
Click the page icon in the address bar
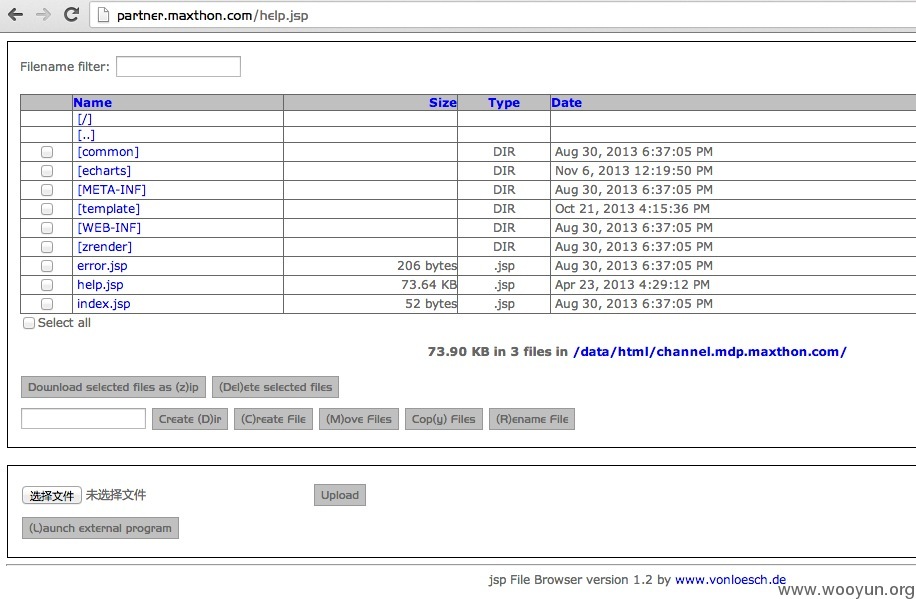click(x=103, y=15)
